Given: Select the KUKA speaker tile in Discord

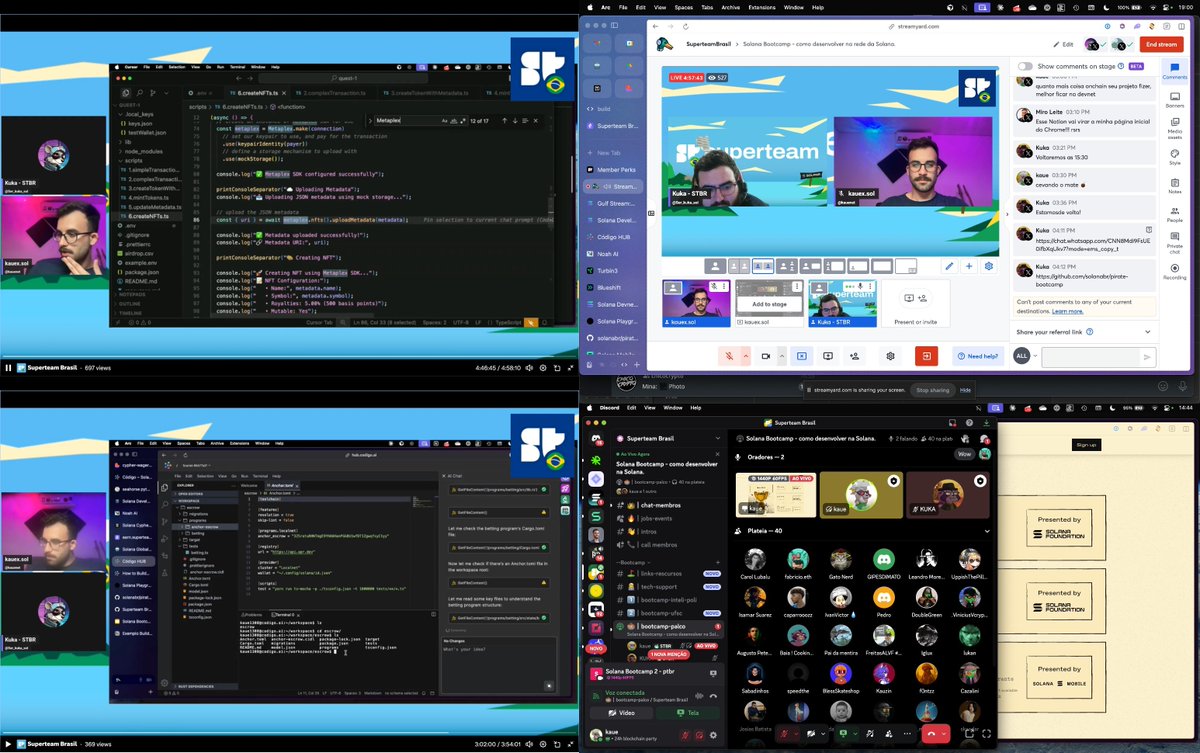Looking at the screenshot, I should tap(946, 496).
